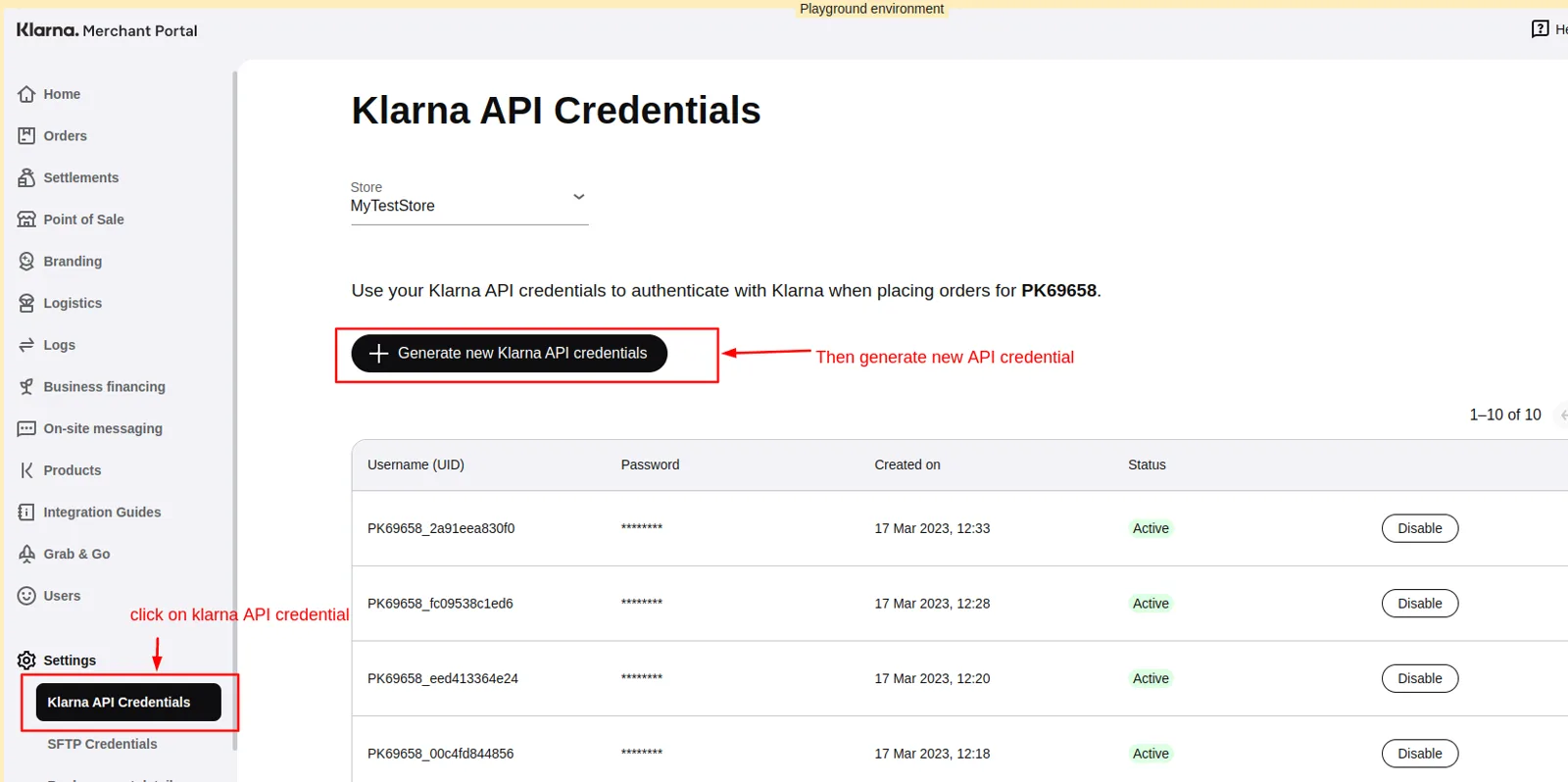Click the Password column header

(650, 464)
